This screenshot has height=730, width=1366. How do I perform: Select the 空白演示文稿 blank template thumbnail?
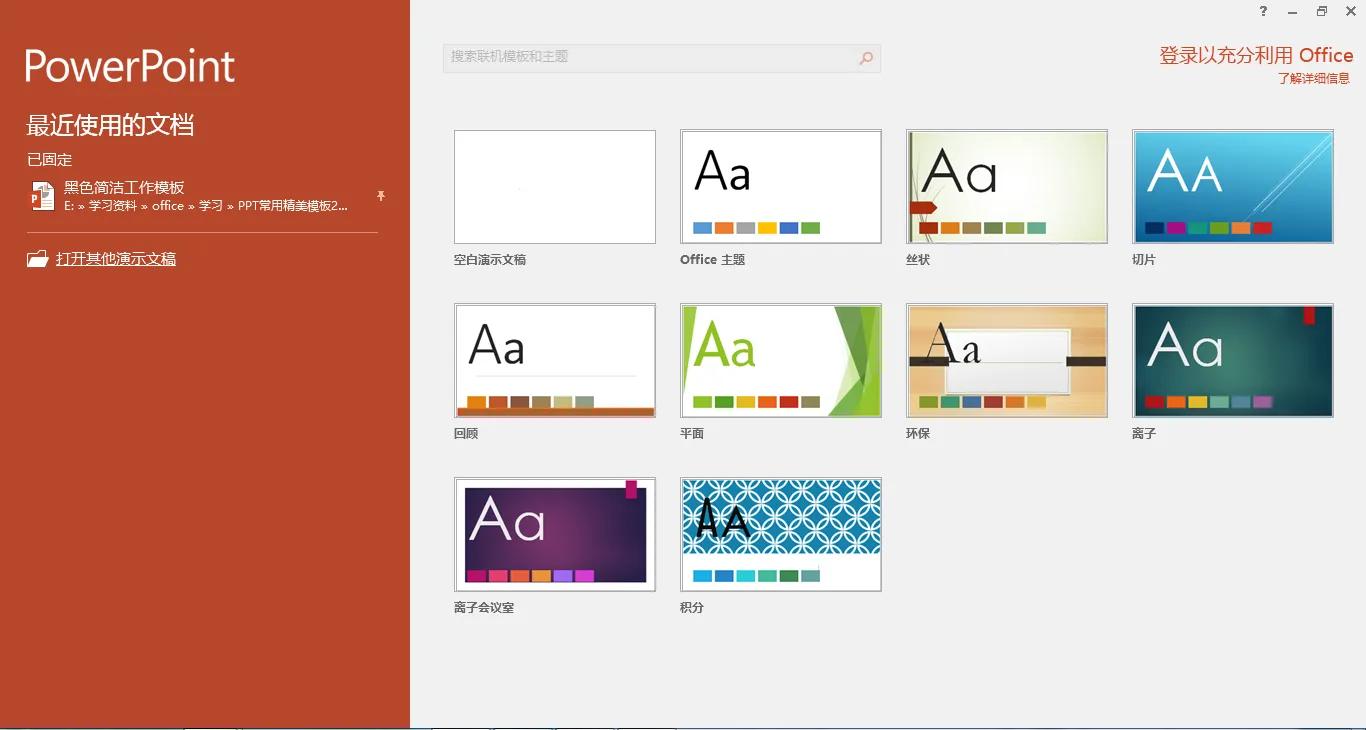pyautogui.click(x=555, y=187)
